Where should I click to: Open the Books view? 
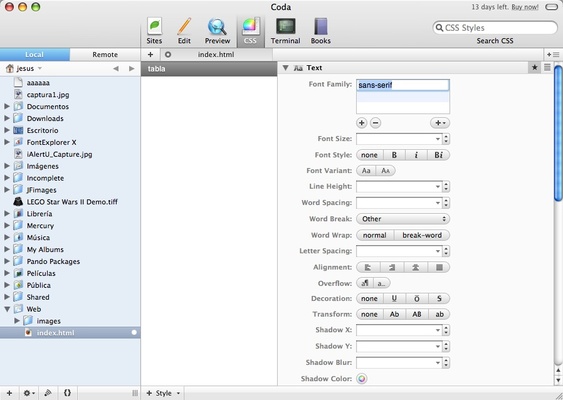click(321, 31)
